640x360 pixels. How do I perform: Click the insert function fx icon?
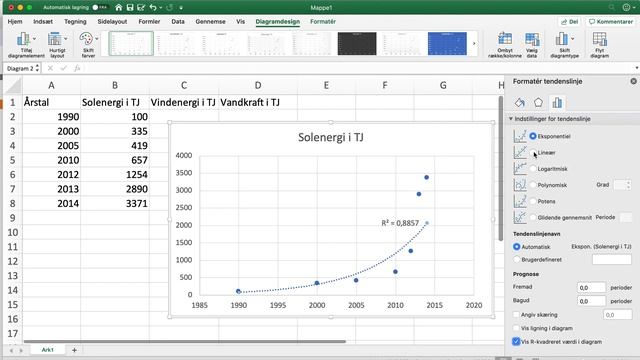(77, 69)
